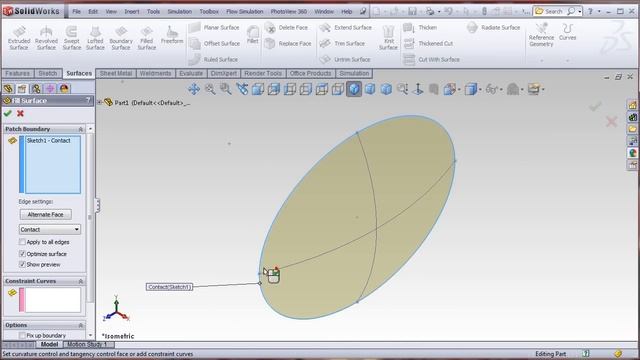Screen dimensions: 640x360
Task: Click the *Isometric view label
Action: tap(118, 336)
